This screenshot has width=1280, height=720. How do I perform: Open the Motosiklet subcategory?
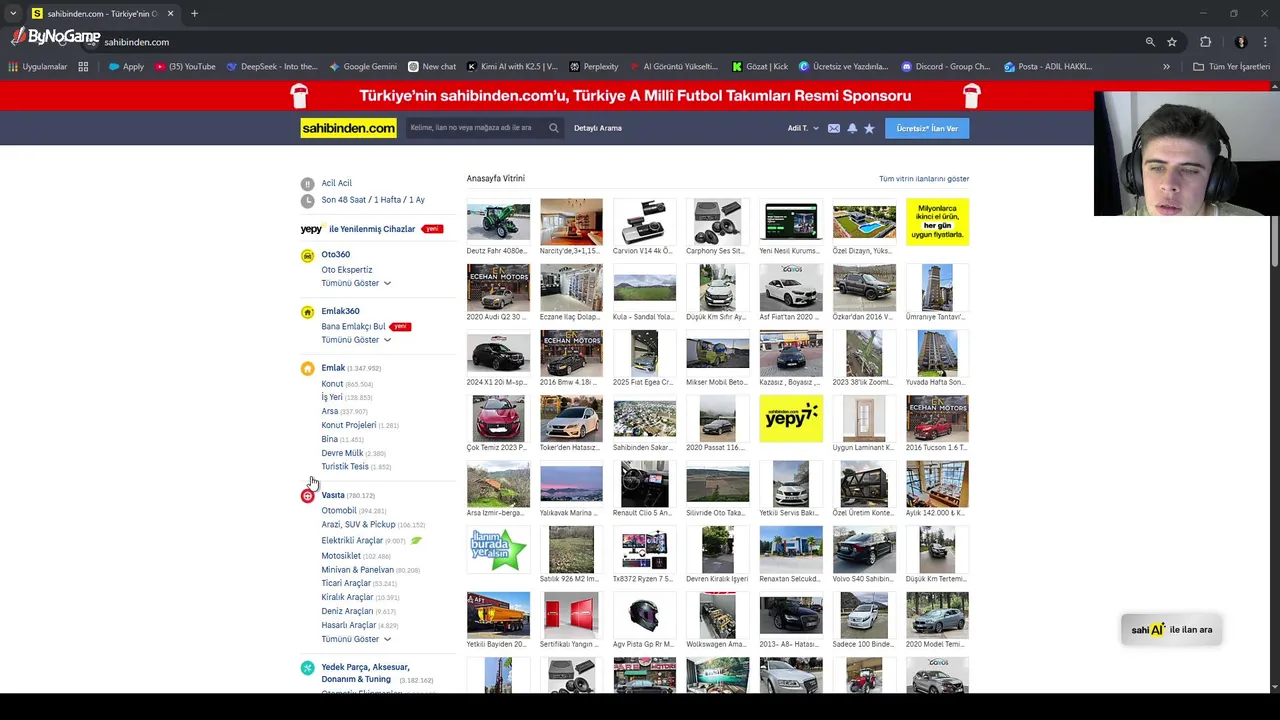click(341, 556)
